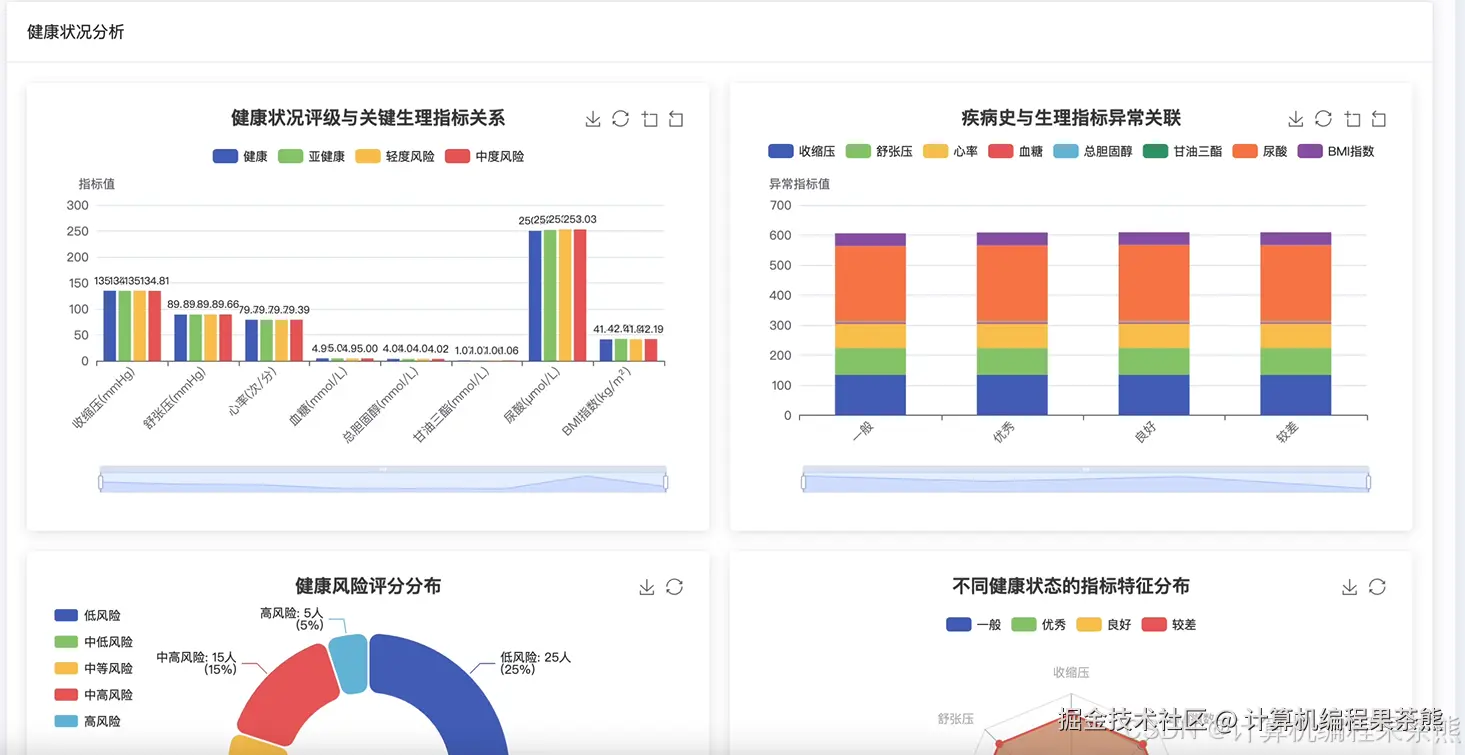
Task: Click right zoom handle under 疾病史 chart
Action: click(1369, 482)
